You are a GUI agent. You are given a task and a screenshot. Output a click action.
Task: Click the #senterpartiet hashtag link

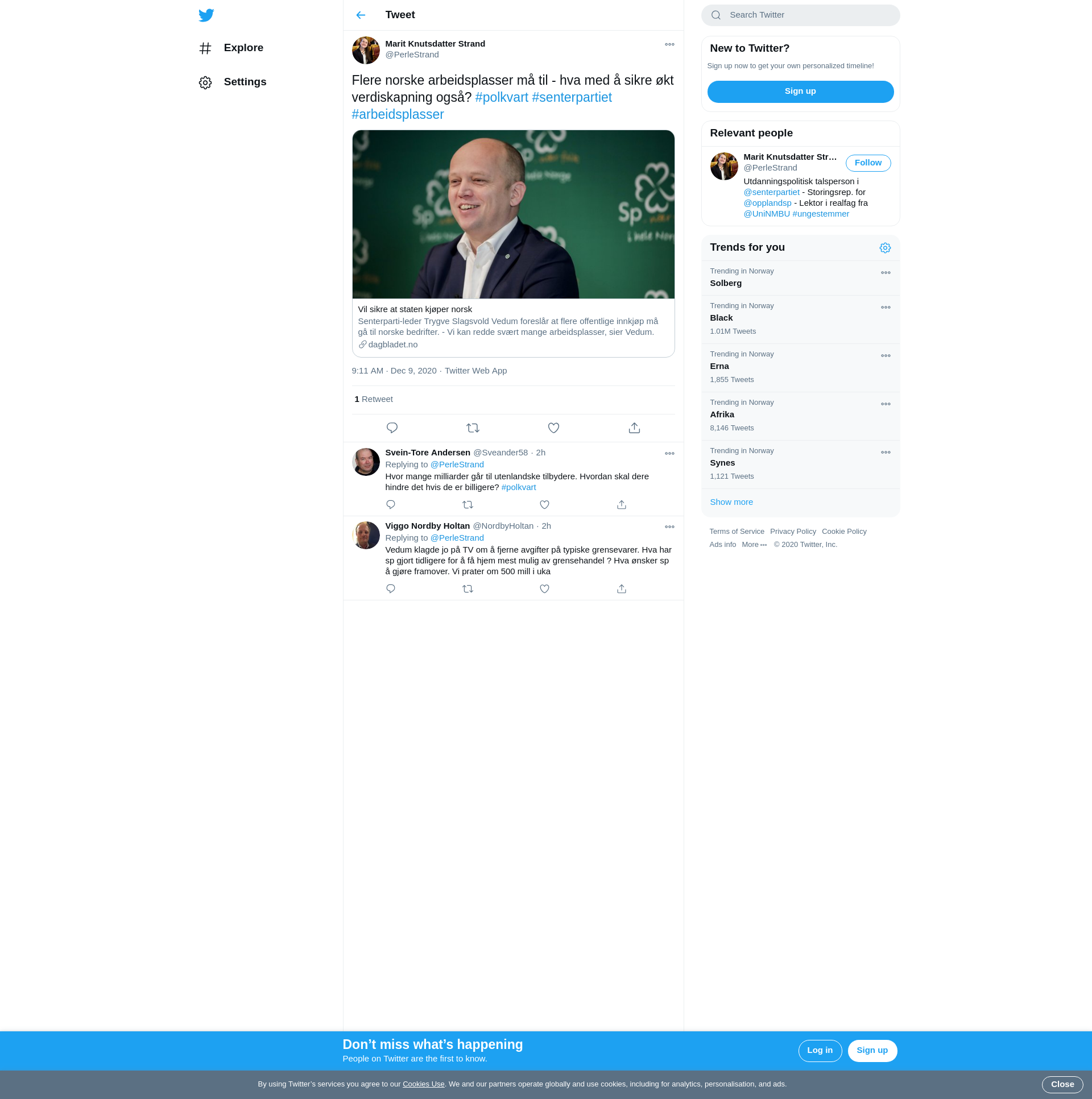point(572,97)
